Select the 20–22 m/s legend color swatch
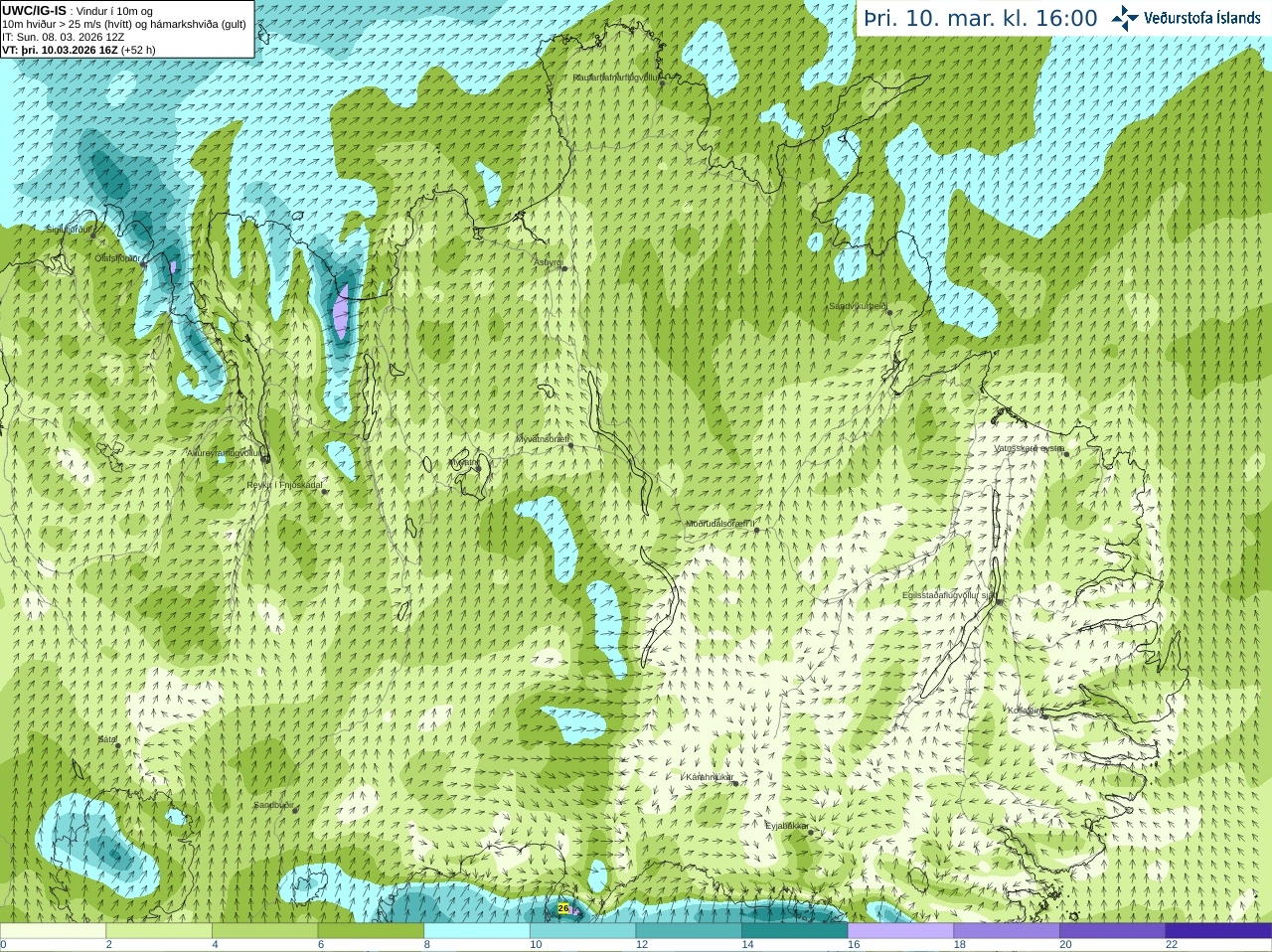This screenshot has width=1272, height=952. (x=1113, y=931)
